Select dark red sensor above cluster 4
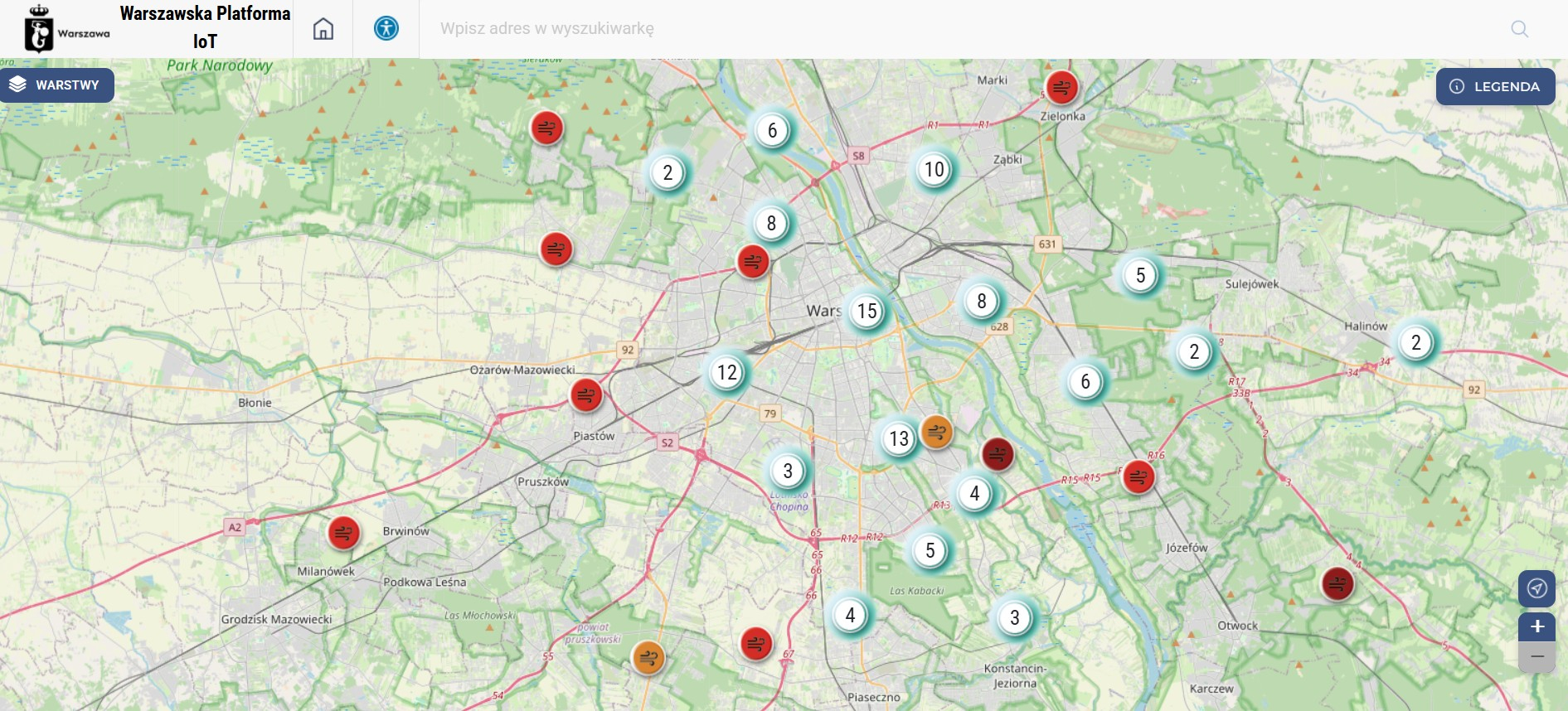Image resolution: width=1568 pixels, height=711 pixels. (998, 454)
